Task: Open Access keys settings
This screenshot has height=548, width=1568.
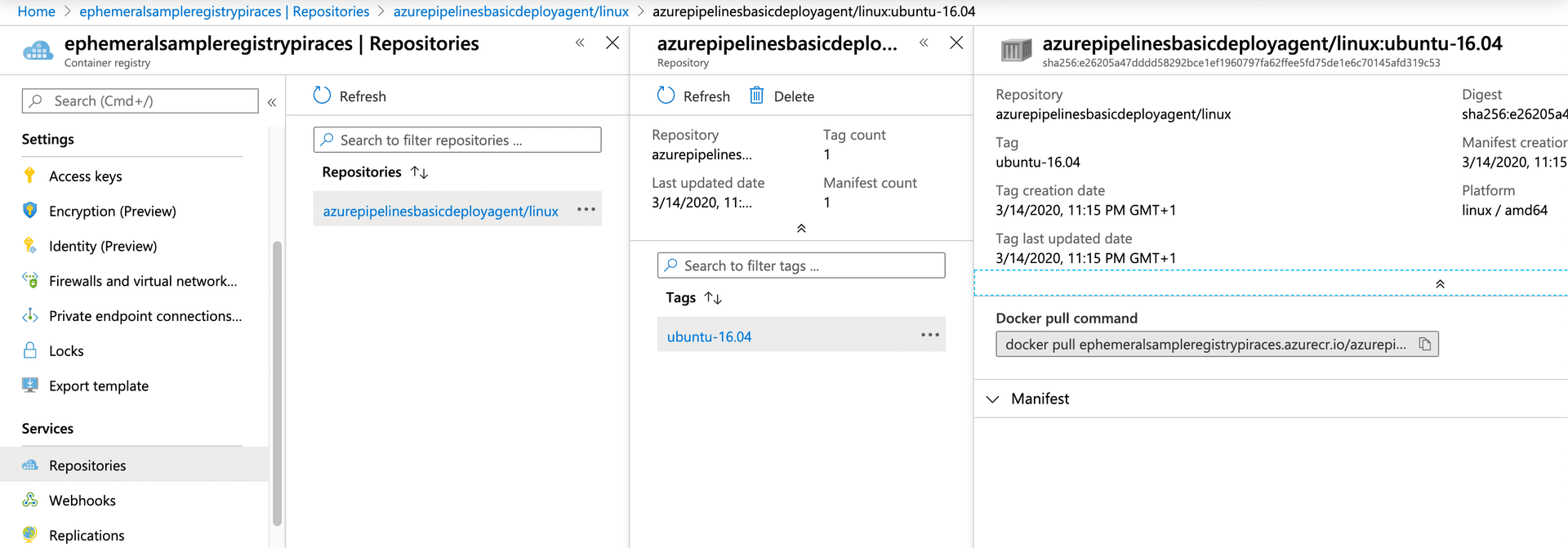Action: tap(85, 176)
